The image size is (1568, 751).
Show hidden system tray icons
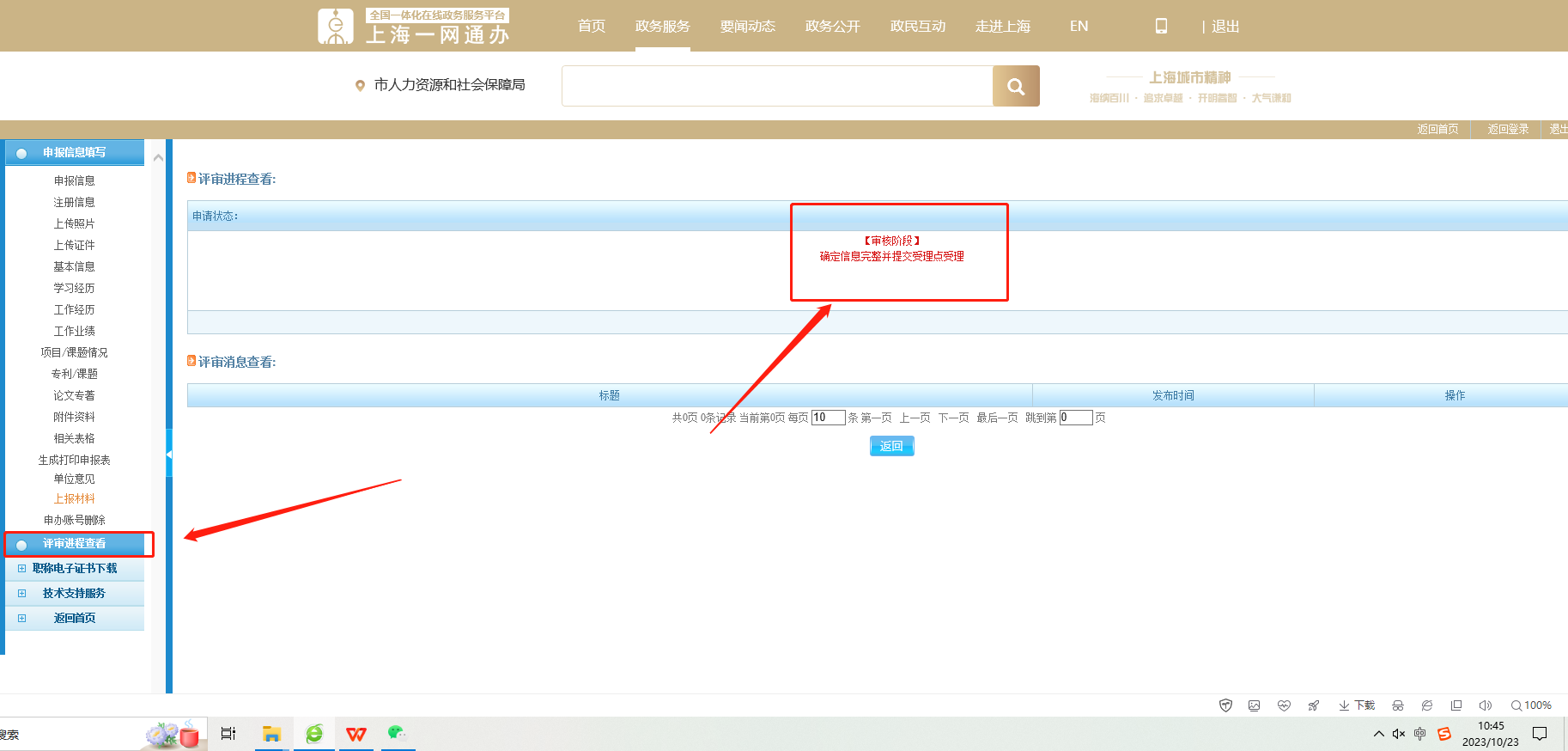[x=1378, y=734]
